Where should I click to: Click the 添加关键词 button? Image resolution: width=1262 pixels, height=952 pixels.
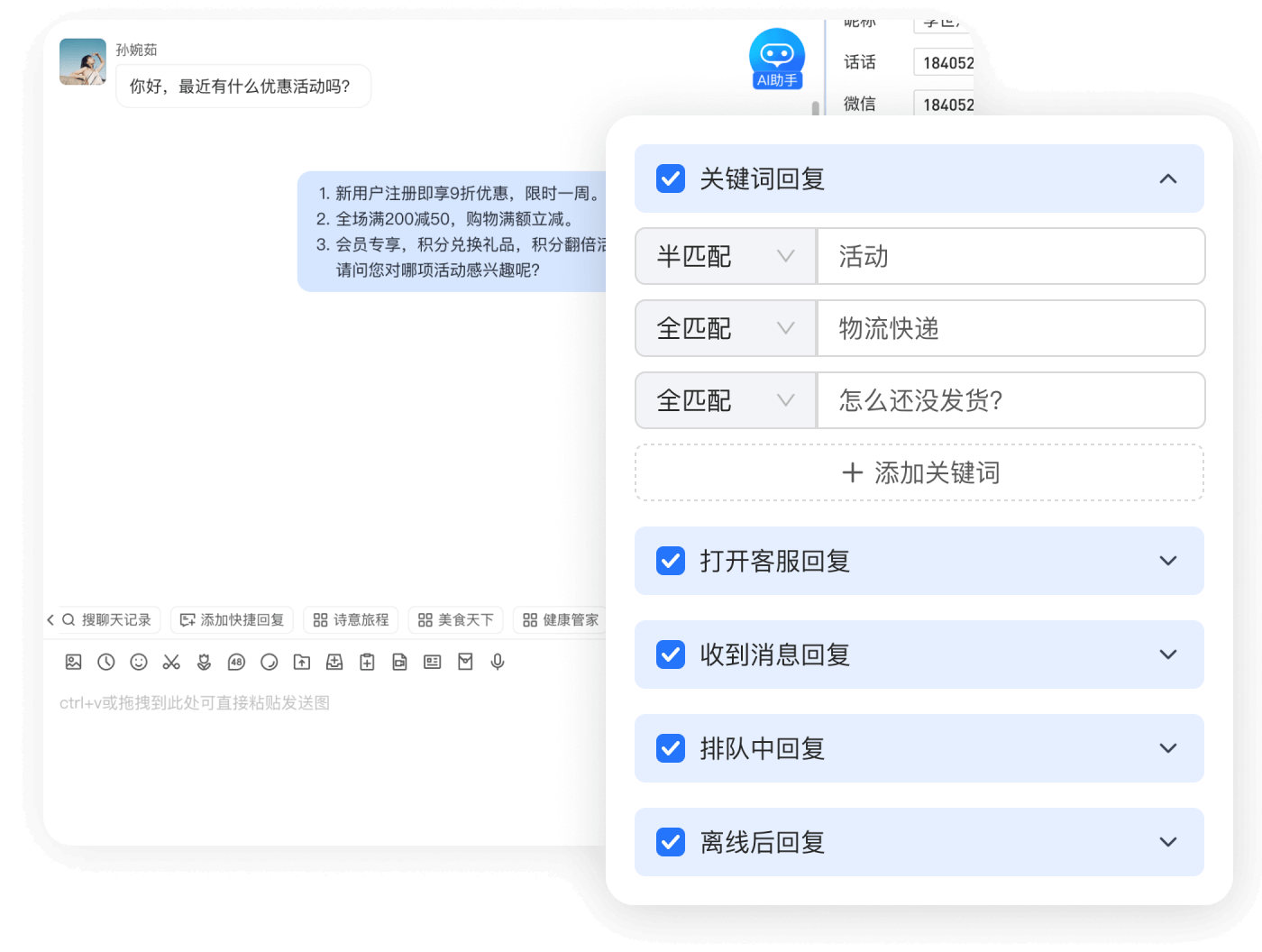click(x=919, y=472)
